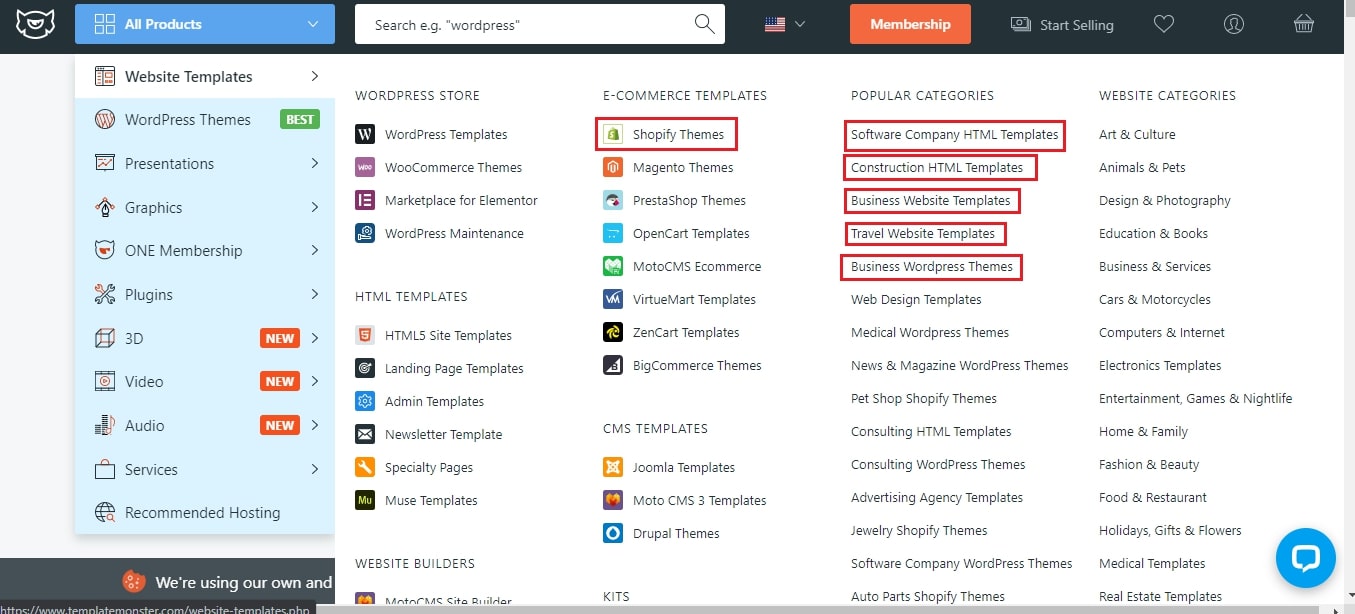Image resolution: width=1355 pixels, height=614 pixels.
Task: Open Computers & Internet category link
Action: tap(1162, 332)
